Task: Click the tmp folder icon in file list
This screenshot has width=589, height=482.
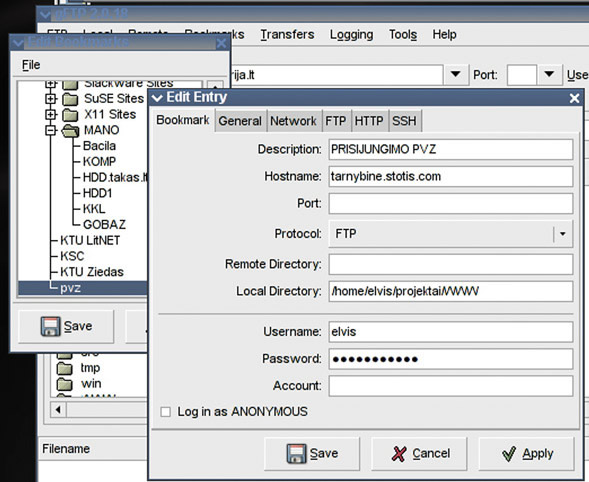Action: click(65, 368)
